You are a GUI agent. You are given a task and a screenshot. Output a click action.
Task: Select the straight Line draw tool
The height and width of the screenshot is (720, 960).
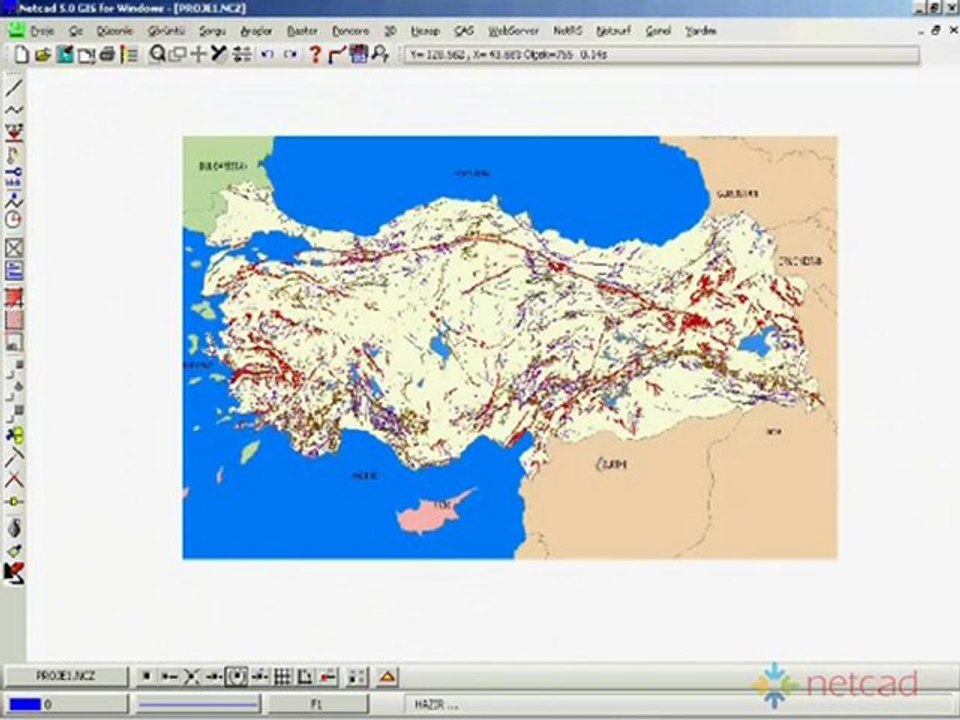tap(14, 88)
